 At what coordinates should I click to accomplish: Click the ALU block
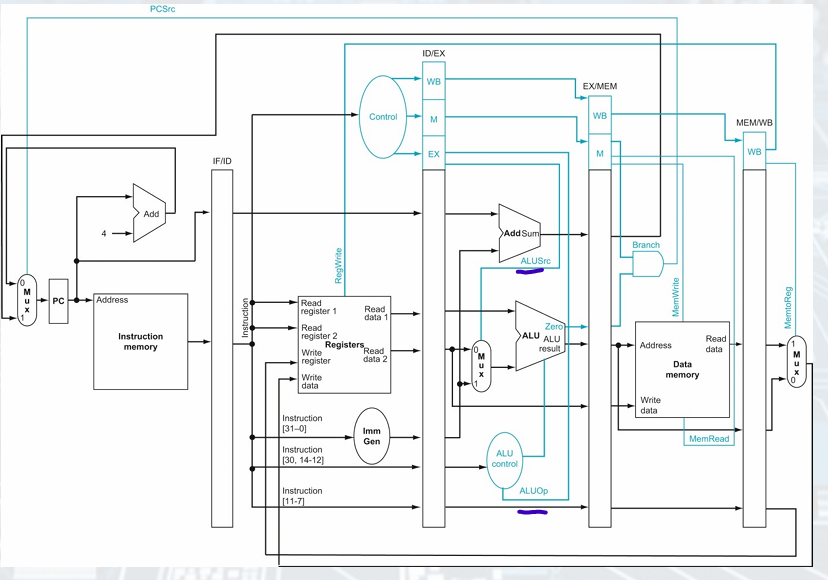coord(539,336)
